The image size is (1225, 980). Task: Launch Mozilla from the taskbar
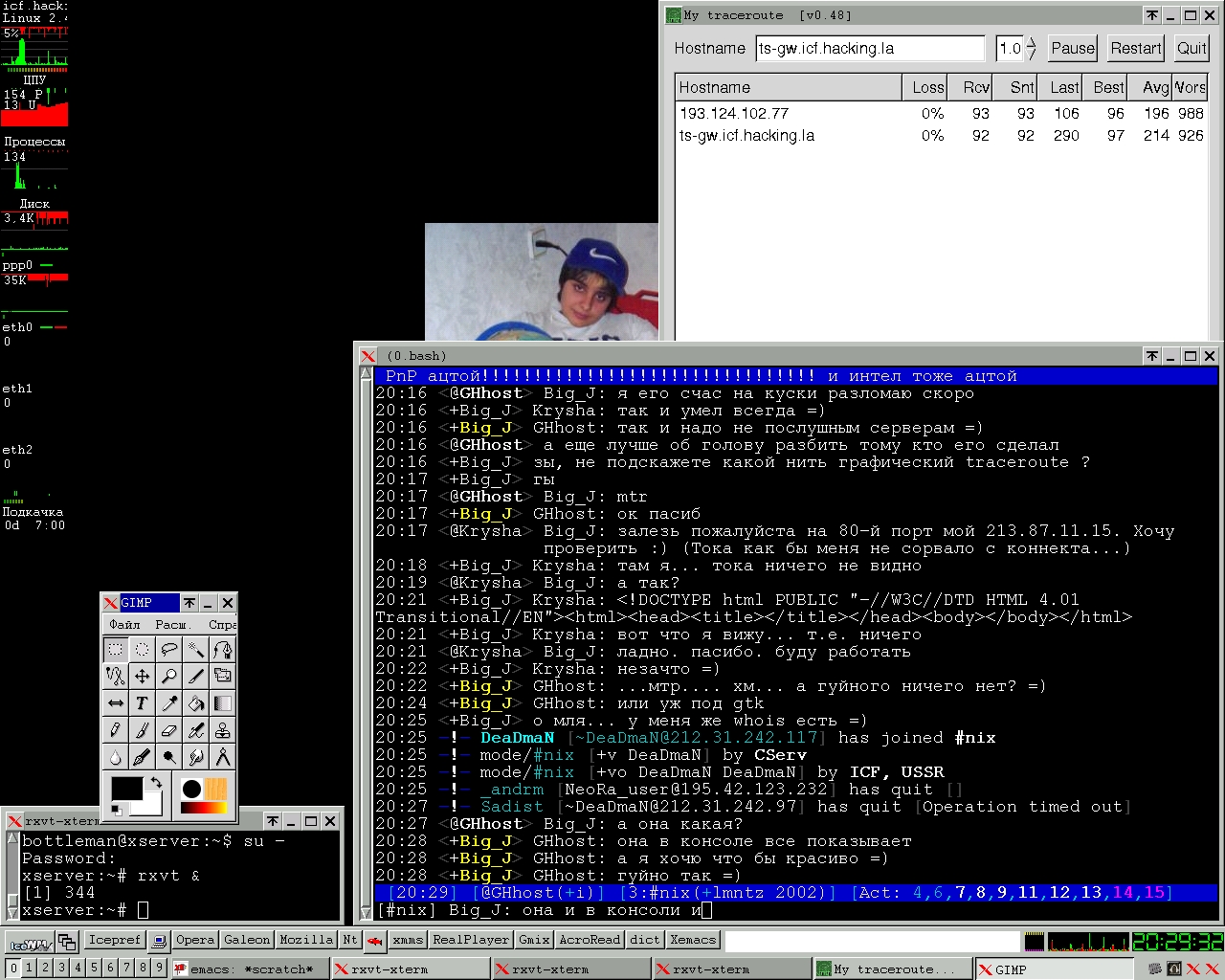(306, 941)
